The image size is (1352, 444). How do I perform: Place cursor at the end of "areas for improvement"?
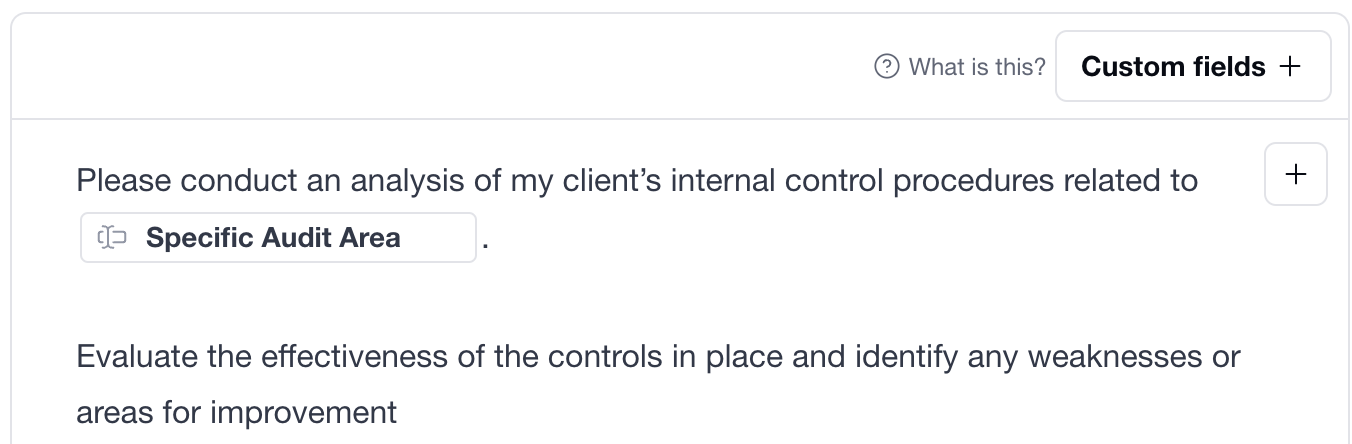pyautogui.click(x=398, y=412)
